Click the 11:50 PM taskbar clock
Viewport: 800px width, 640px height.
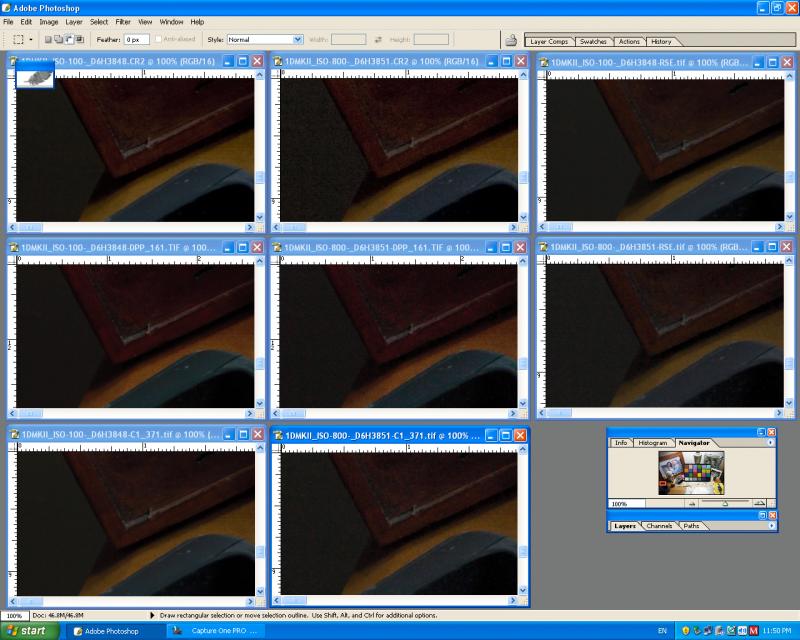coord(776,631)
